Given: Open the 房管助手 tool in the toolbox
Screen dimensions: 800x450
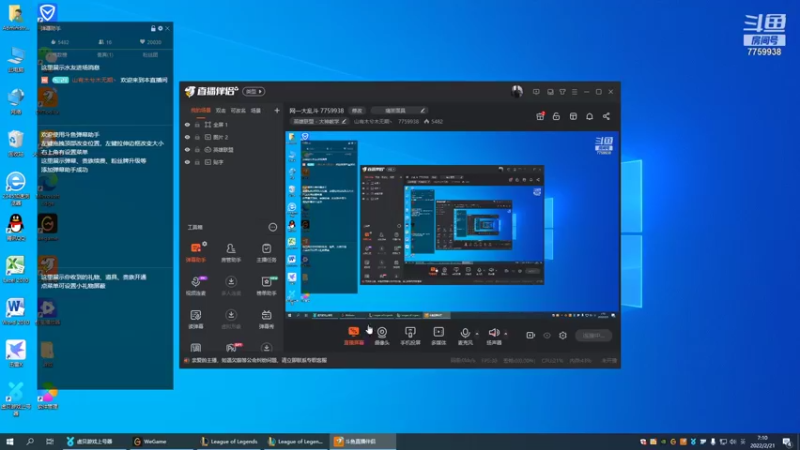Looking at the screenshot, I should pyautogui.click(x=231, y=253).
